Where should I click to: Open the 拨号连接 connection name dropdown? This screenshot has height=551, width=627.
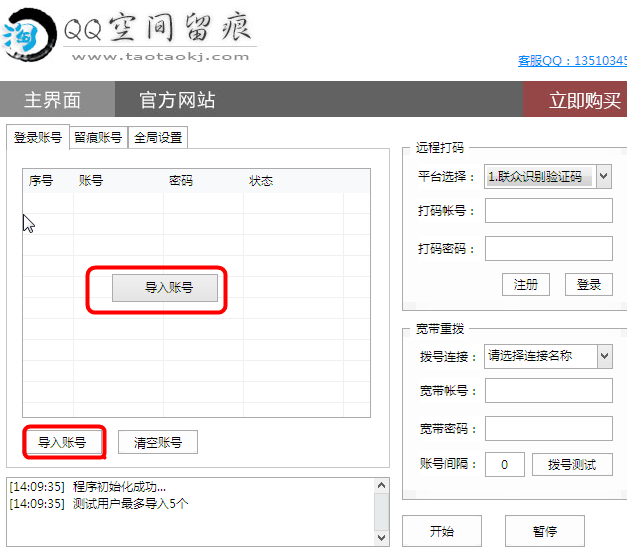point(548,356)
